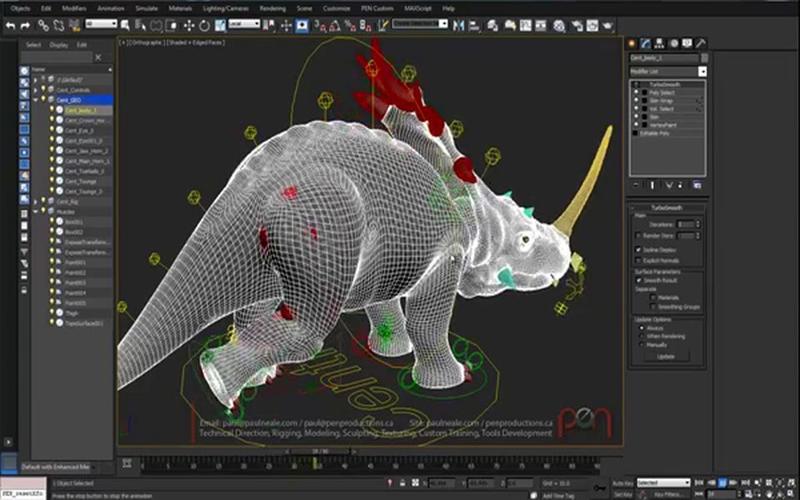Open the Hierarchy command panel tab
Viewport: 800px width, 500px height.
coord(660,43)
